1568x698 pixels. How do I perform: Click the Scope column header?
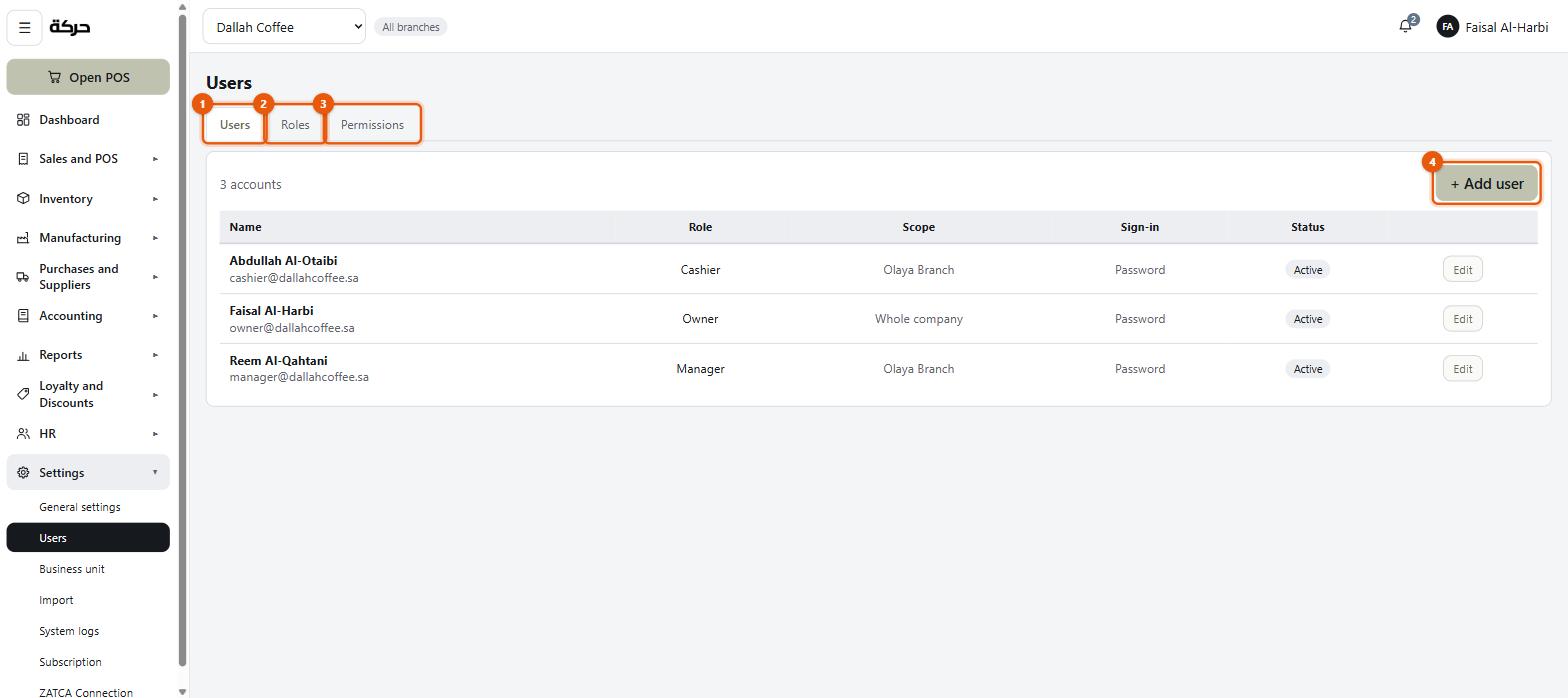click(x=919, y=227)
